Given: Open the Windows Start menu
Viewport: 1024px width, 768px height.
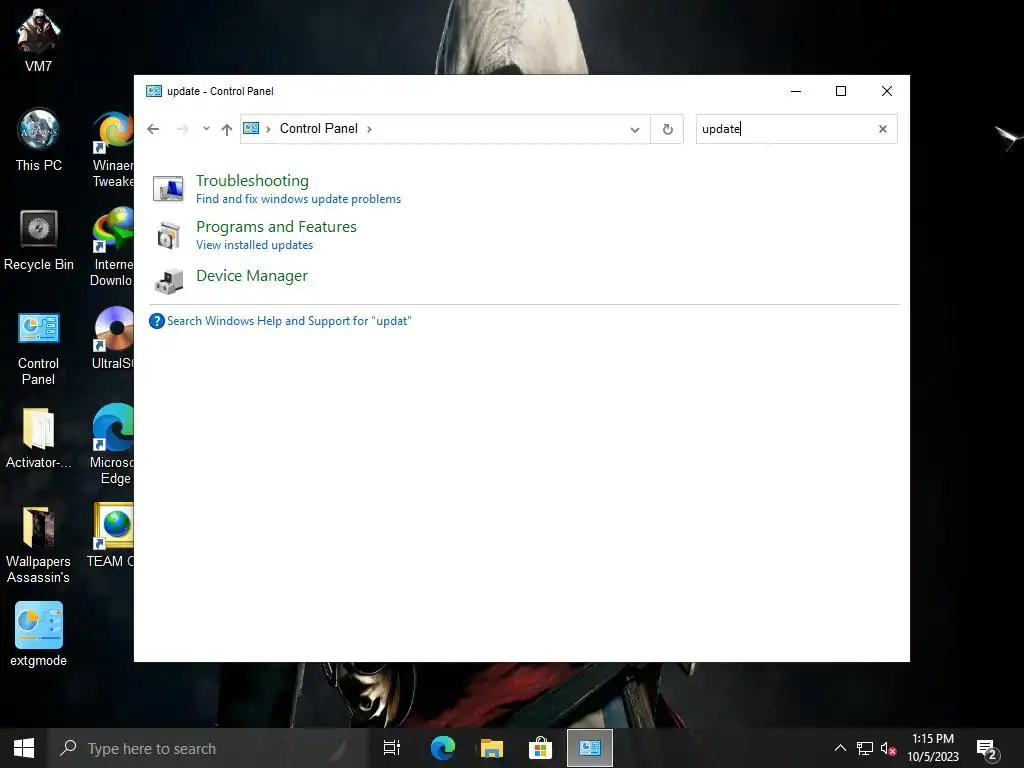Looking at the screenshot, I should click(24, 748).
